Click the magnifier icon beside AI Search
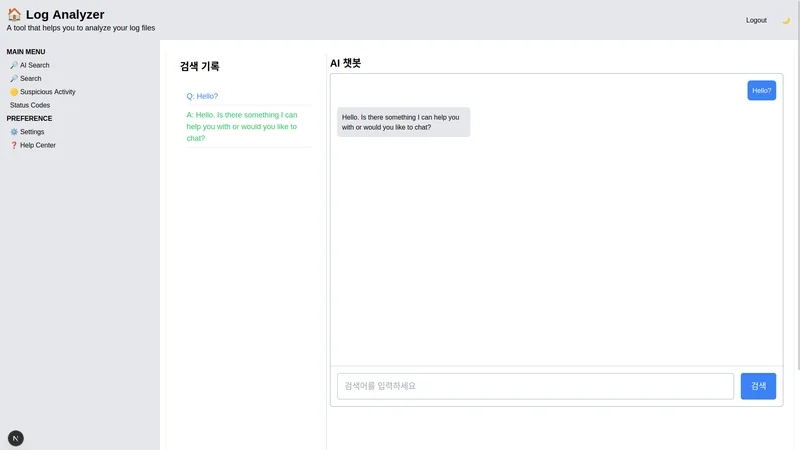Screen dimensions: 800x450 (14, 65)
